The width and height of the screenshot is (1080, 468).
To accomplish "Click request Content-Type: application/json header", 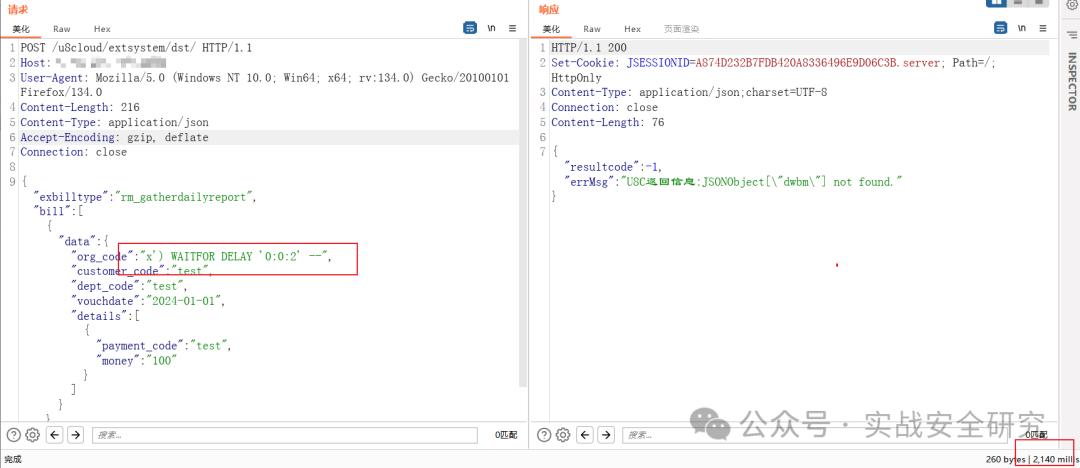I will coord(114,123).
